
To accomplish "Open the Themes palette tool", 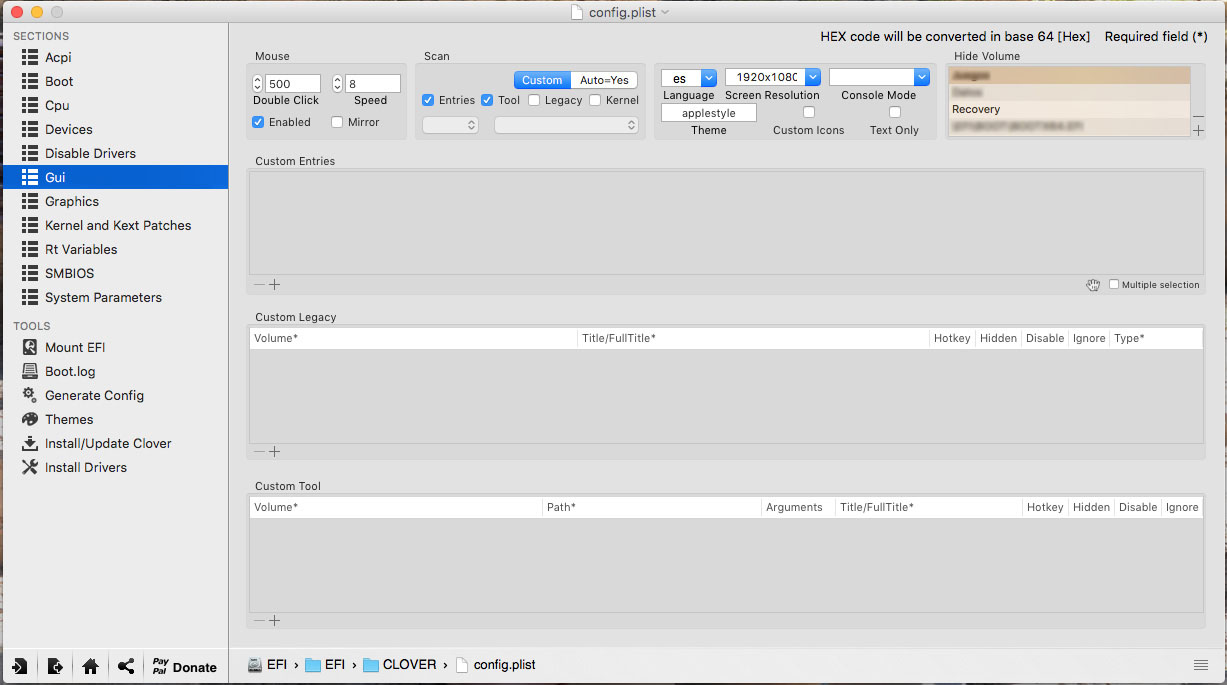I will tap(30, 419).
